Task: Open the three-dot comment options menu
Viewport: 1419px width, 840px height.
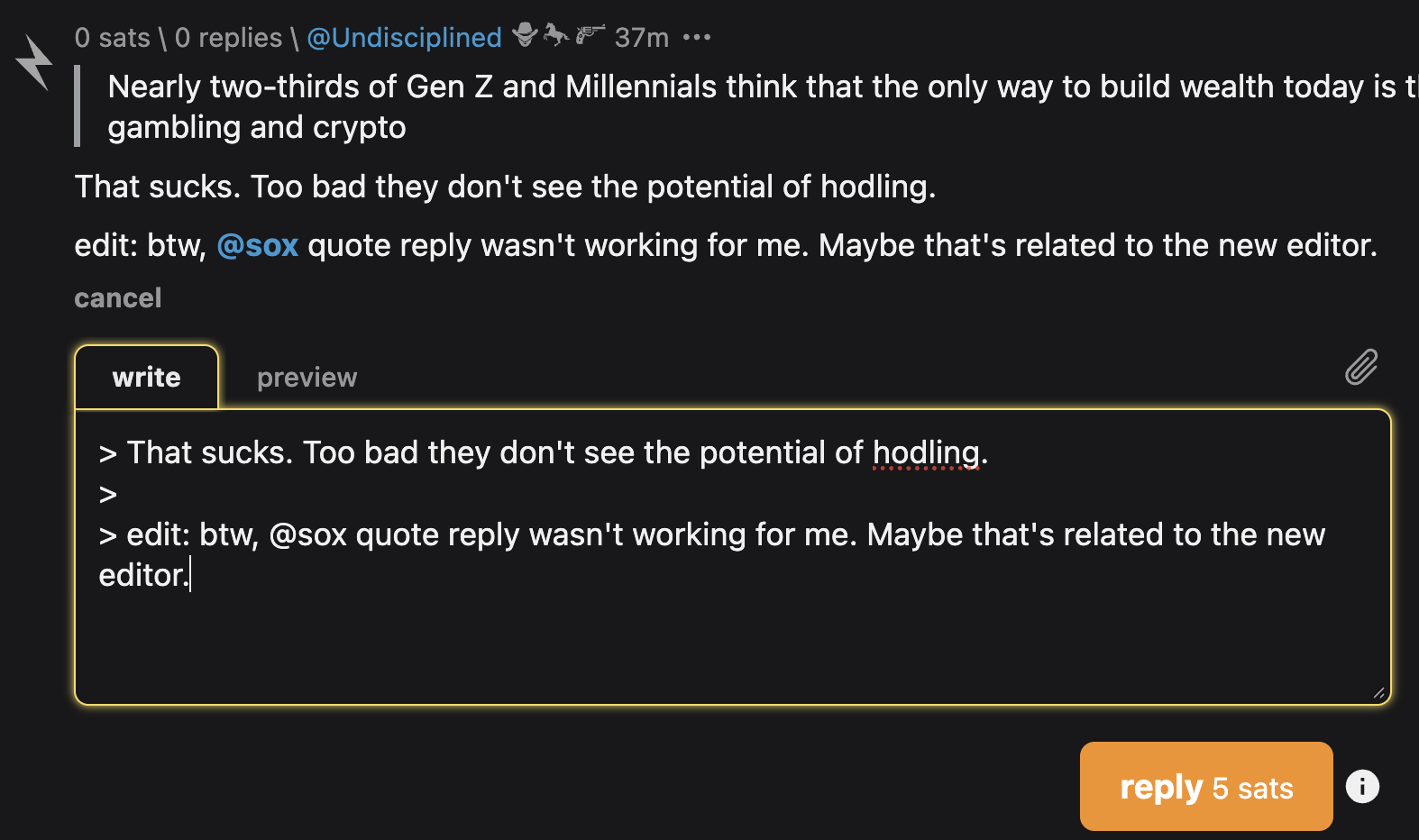Action: pyautogui.click(x=697, y=37)
